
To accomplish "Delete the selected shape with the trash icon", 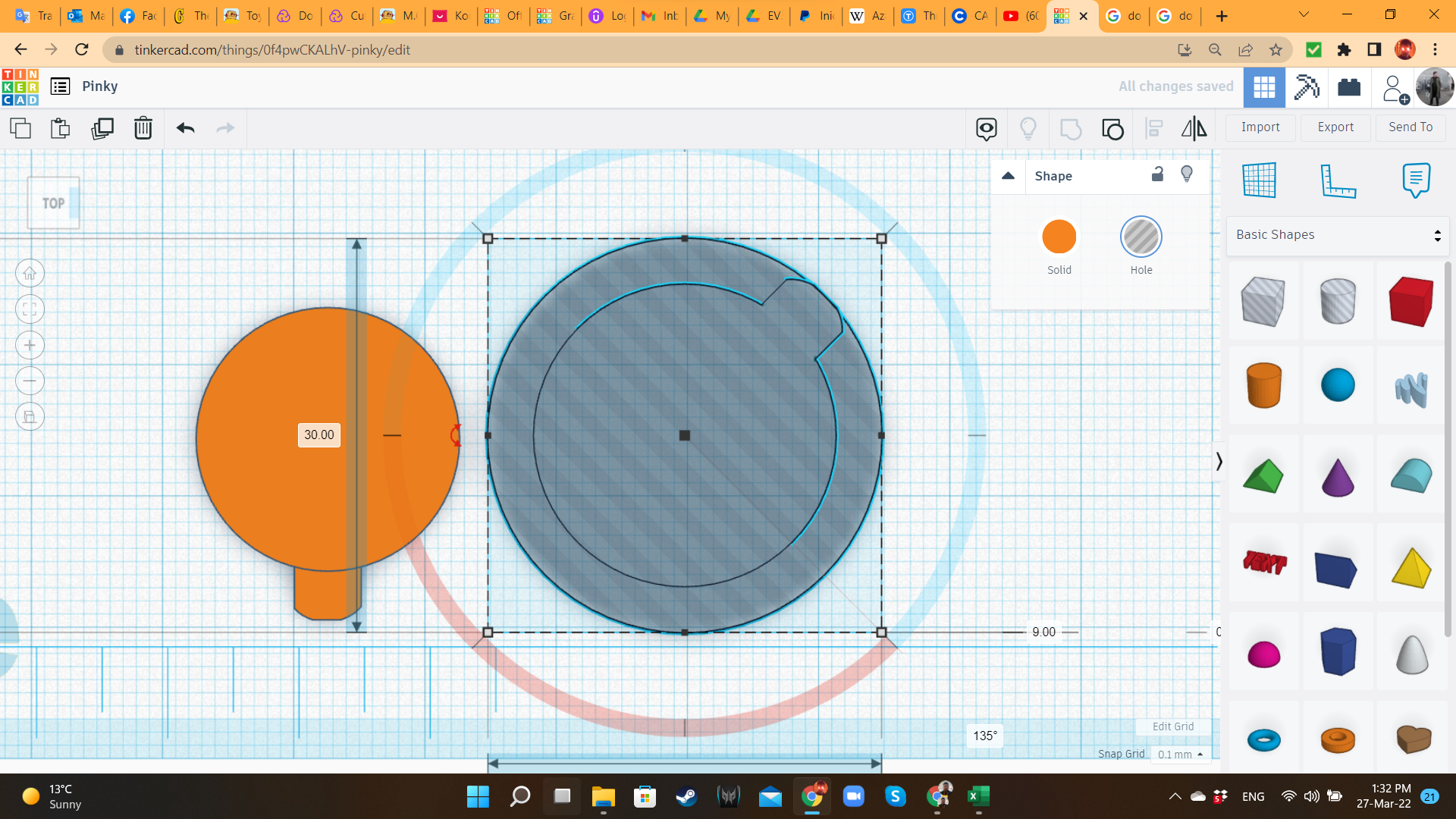I will point(143,128).
